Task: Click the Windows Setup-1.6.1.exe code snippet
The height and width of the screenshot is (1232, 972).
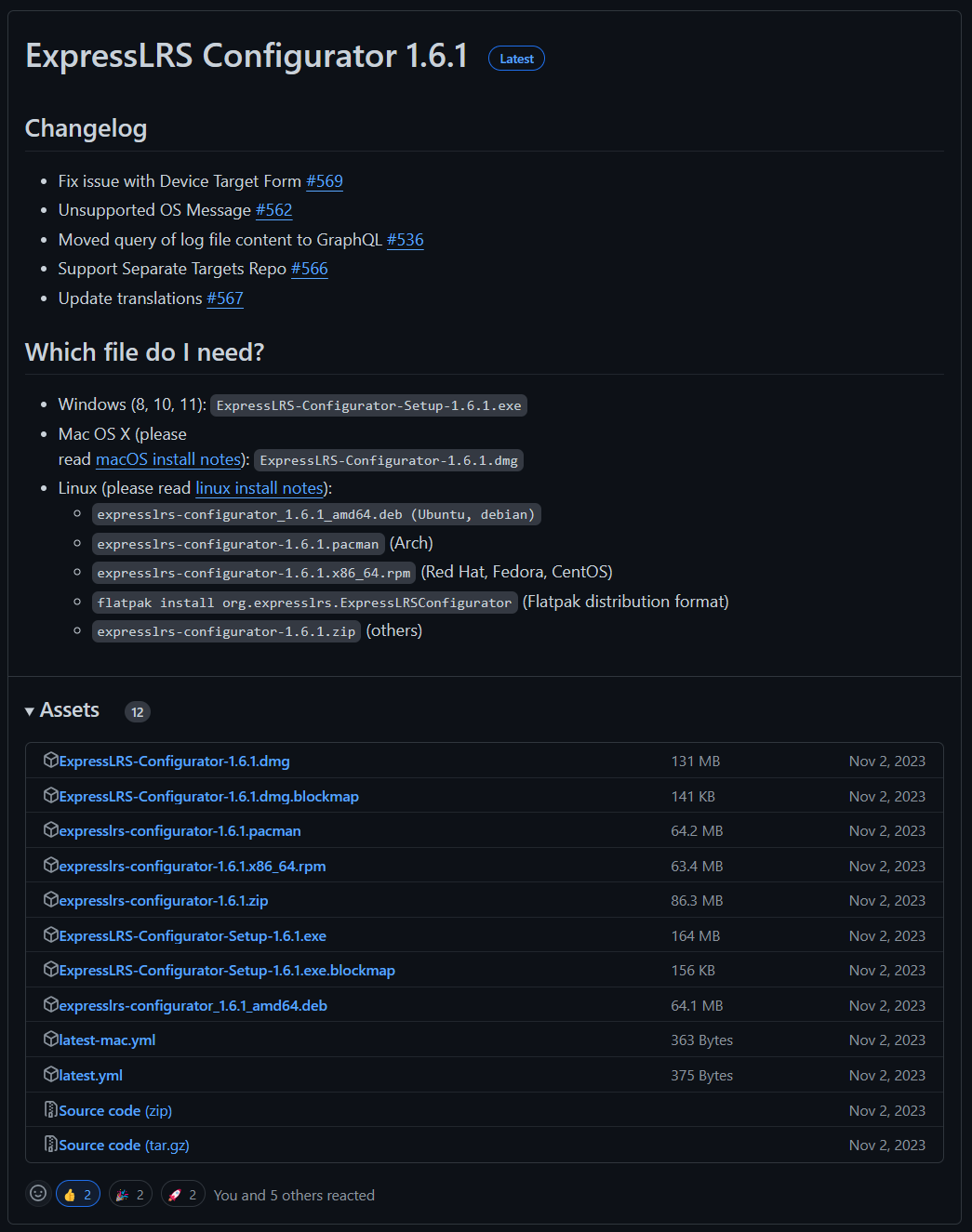Action: pyautogui.click(x=368, y=405)
